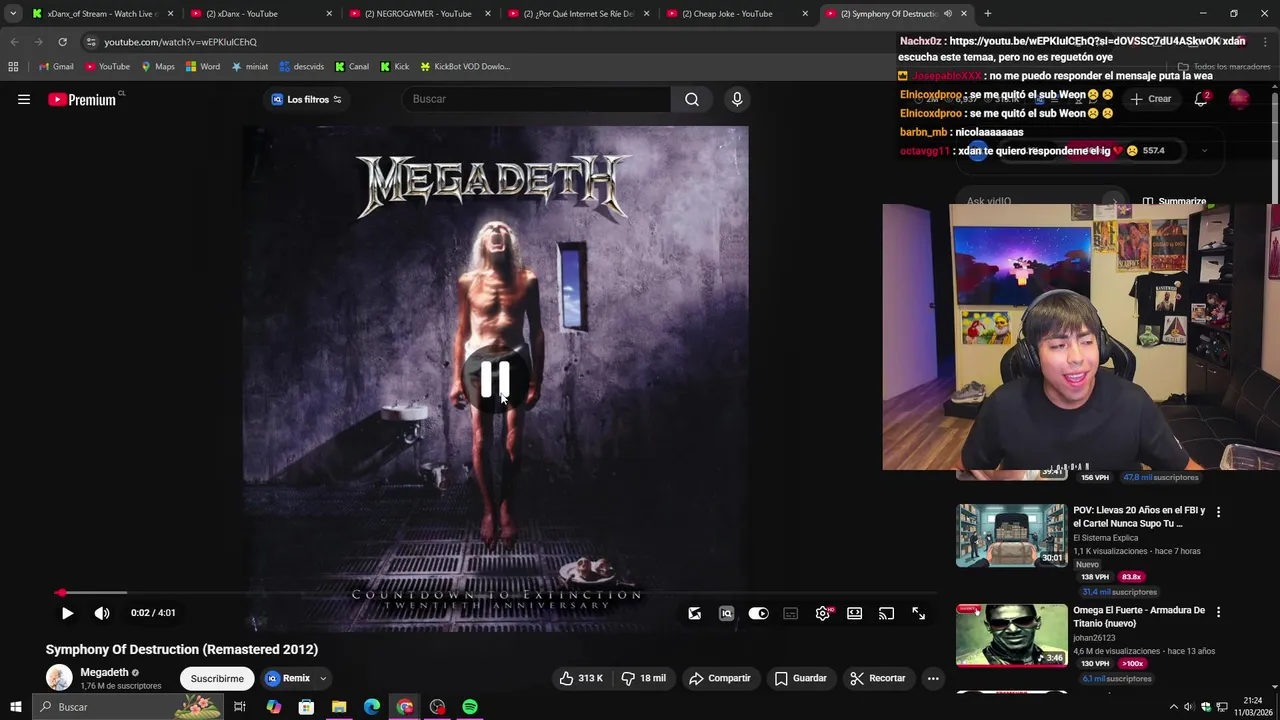Screen dimensions: 1280x720
Task: View site information icon in address bar
Action: coord(90,42)
